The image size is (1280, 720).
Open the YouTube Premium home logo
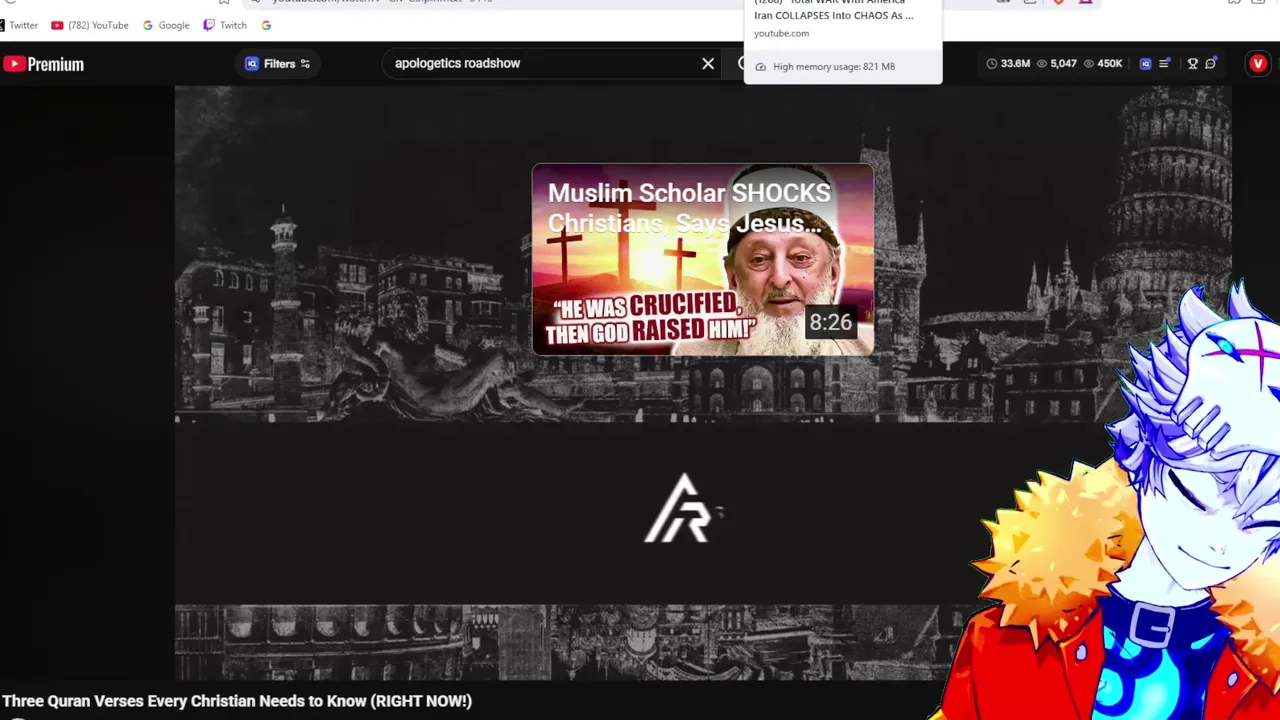pyautogui.click(x=43, y=64)
